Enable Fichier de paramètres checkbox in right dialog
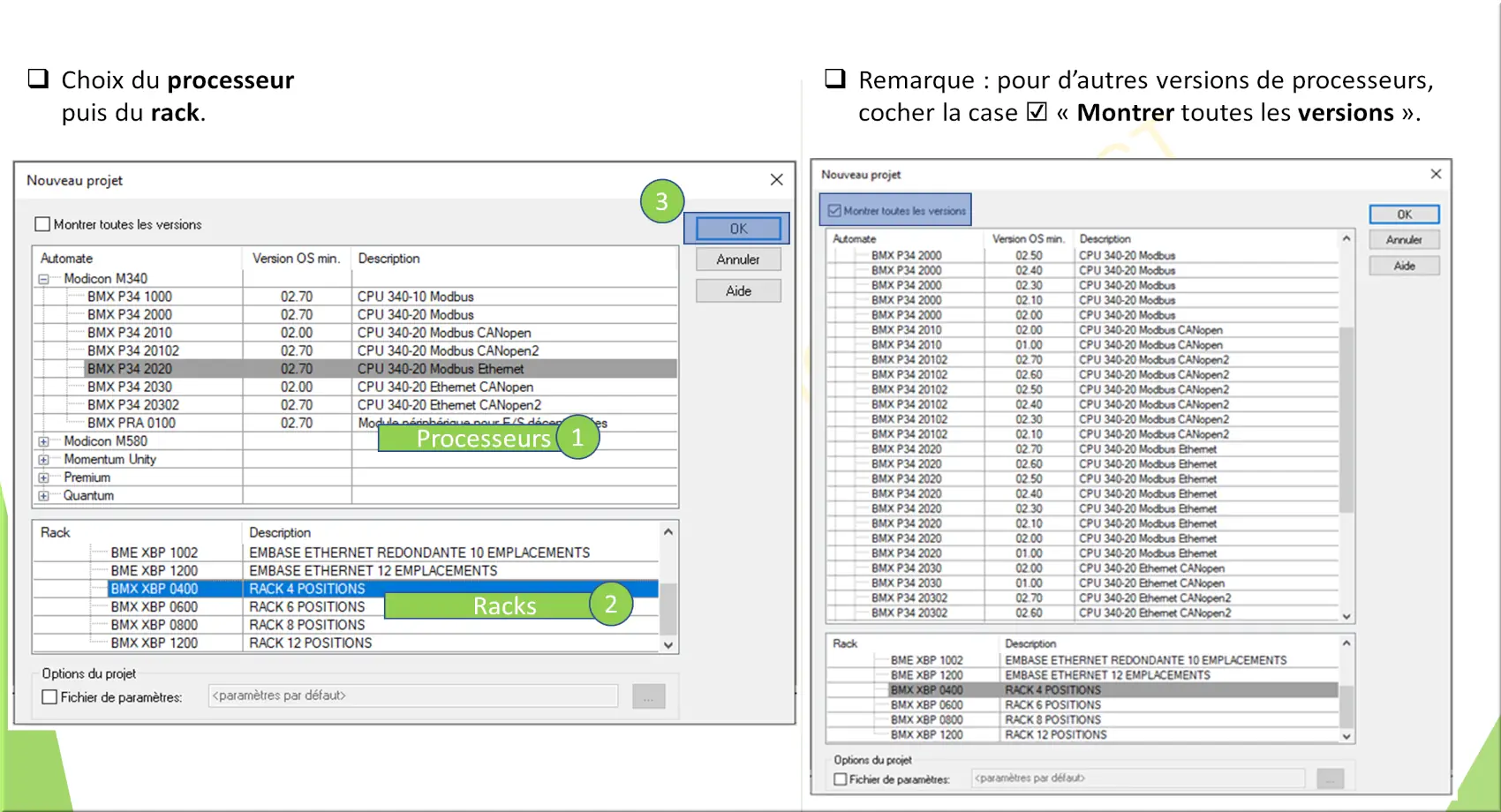Viewport: 1501px width, 812px height. (x=841, y=779)
